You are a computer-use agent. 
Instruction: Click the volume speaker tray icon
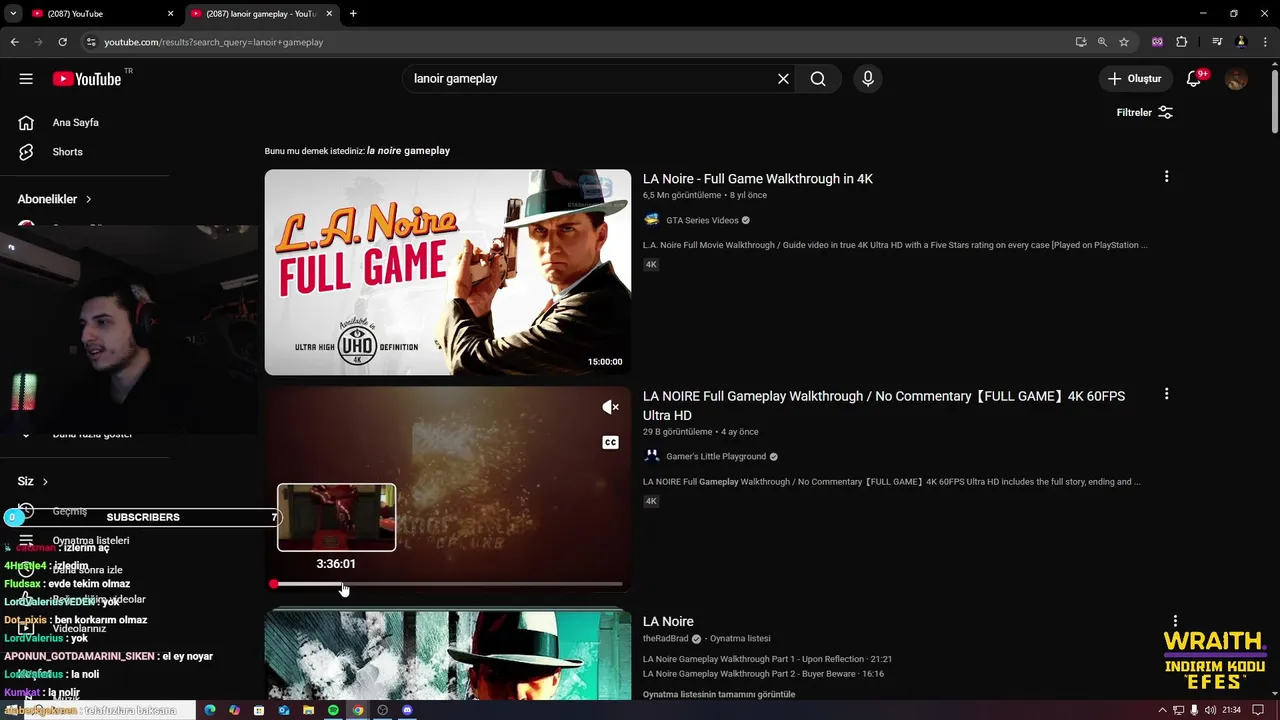coord(1211,710)
